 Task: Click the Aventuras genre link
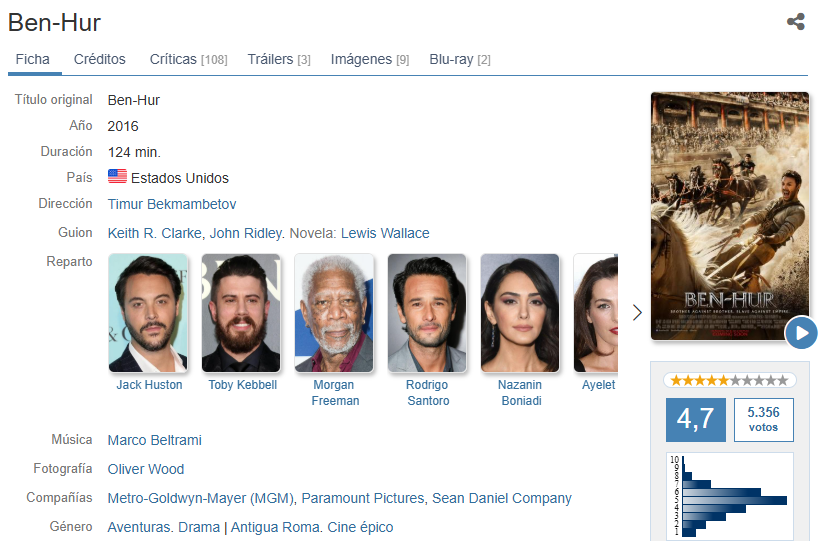[139, 527]
